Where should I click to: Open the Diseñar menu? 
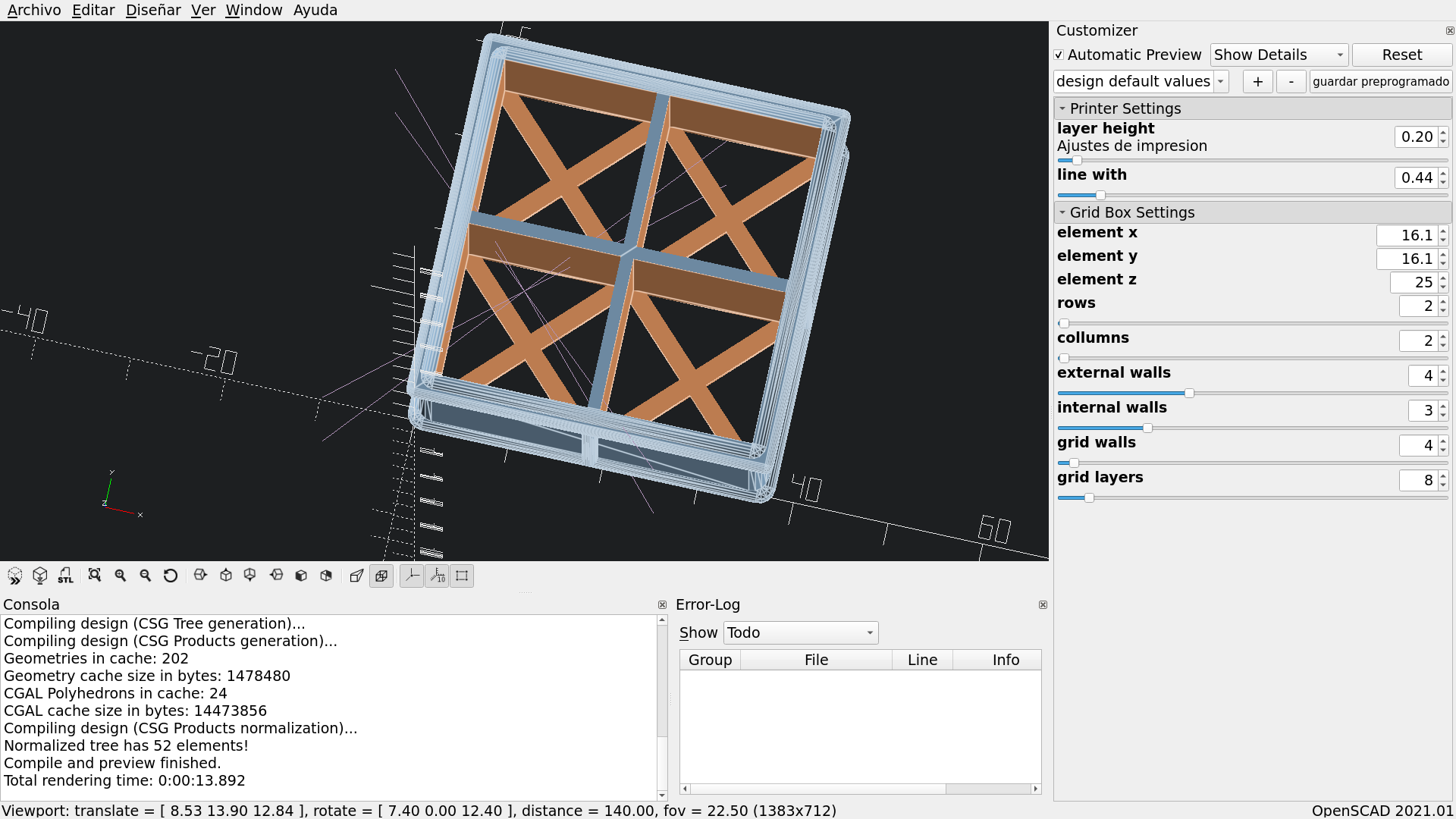(152, 10)
